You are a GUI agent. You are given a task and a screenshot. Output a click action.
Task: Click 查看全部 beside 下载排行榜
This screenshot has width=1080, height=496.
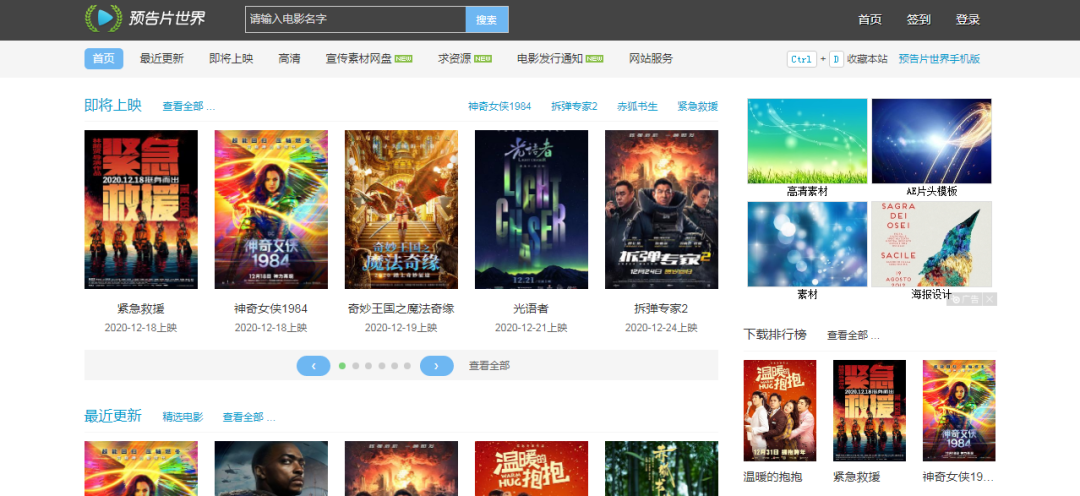coord(853,336)
